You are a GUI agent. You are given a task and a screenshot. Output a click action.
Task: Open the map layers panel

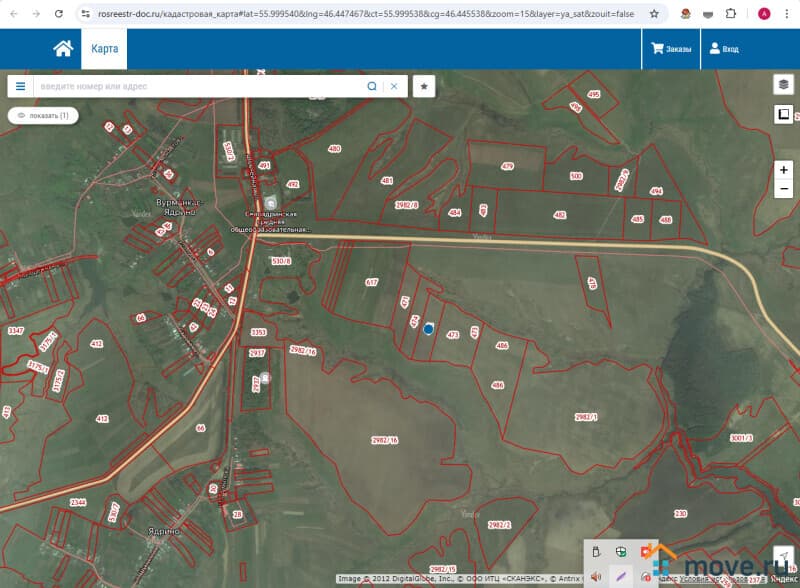(x=783, y=85)
